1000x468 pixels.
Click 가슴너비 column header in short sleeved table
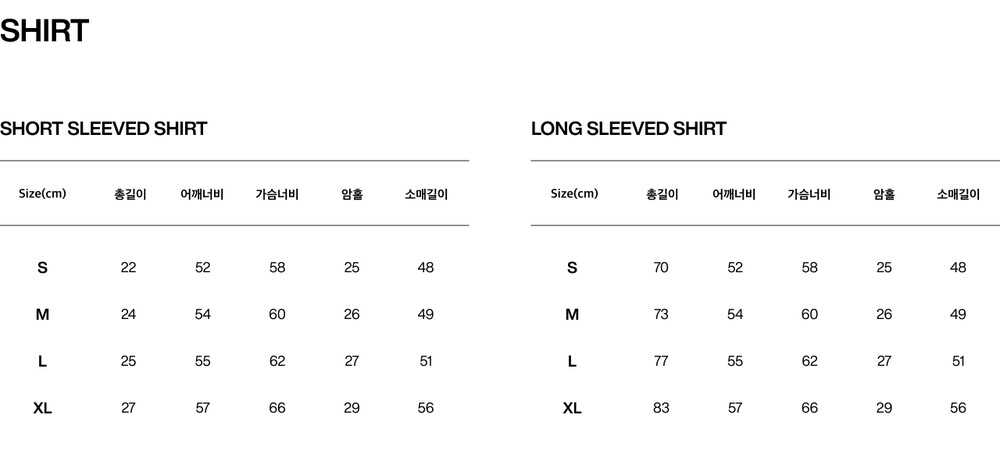[277, 194]
